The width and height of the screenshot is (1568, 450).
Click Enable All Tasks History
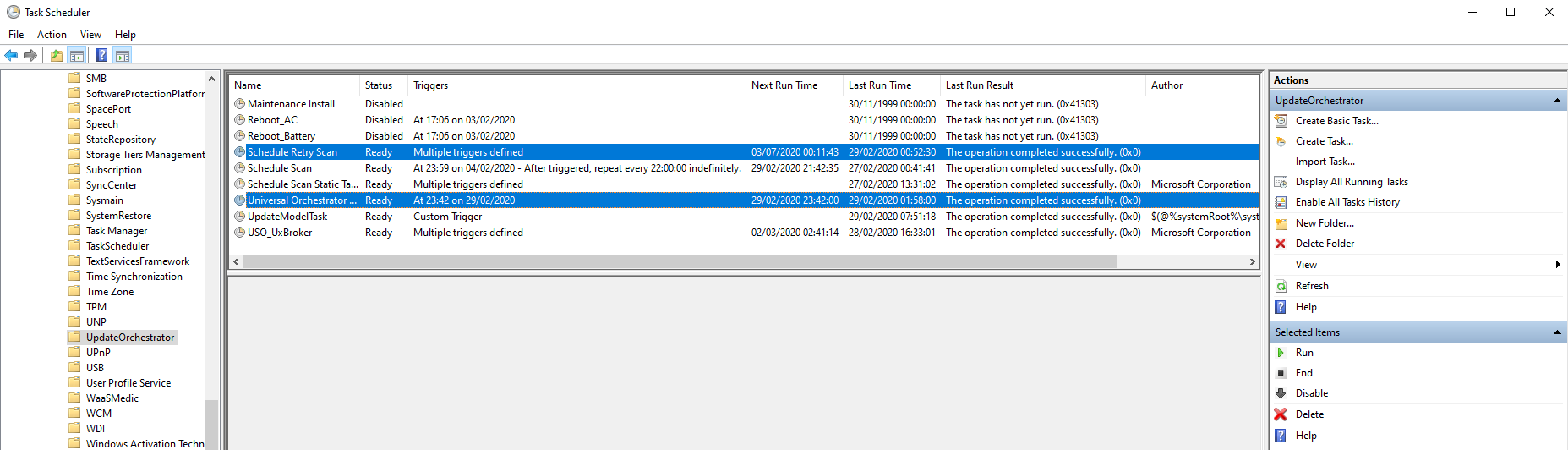tap(1347, 202)
